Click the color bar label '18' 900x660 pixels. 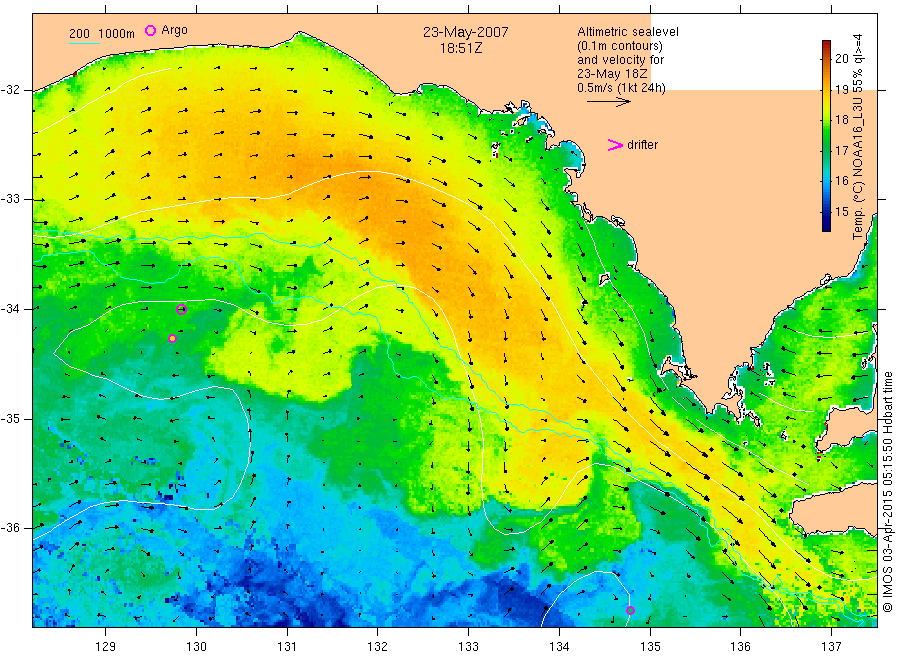(841, 120)
